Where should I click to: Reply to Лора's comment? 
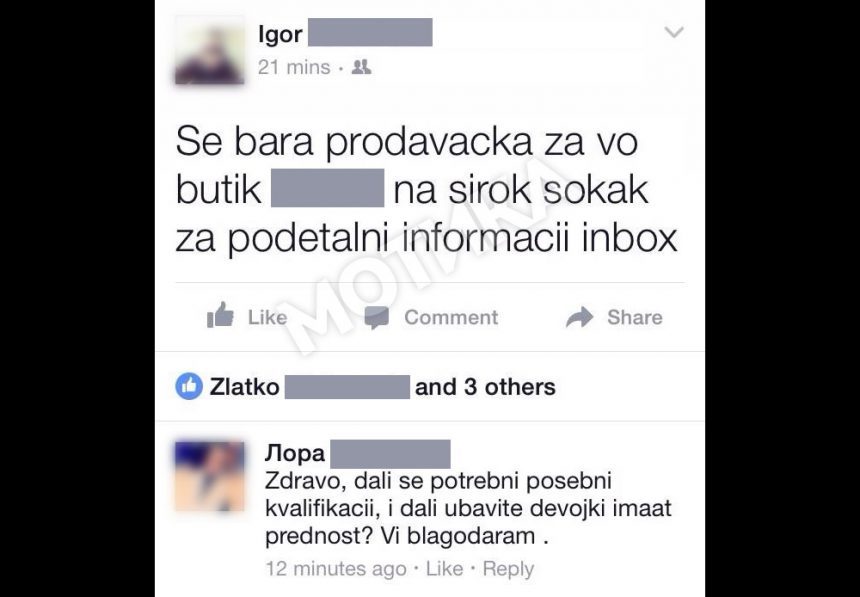(508, 570)
